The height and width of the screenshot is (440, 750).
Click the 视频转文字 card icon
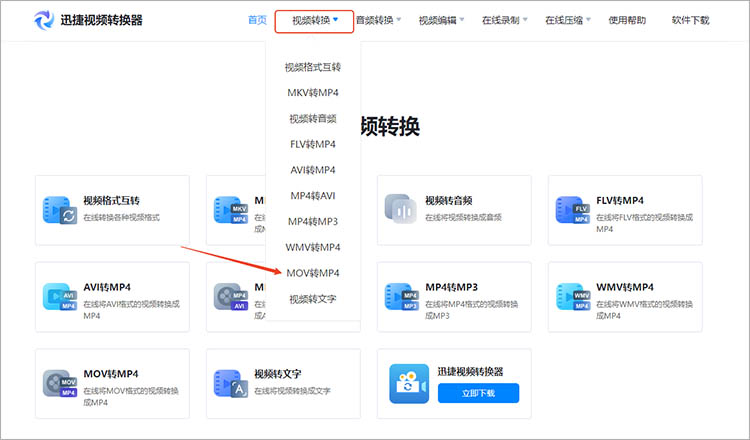pos(231,383)
